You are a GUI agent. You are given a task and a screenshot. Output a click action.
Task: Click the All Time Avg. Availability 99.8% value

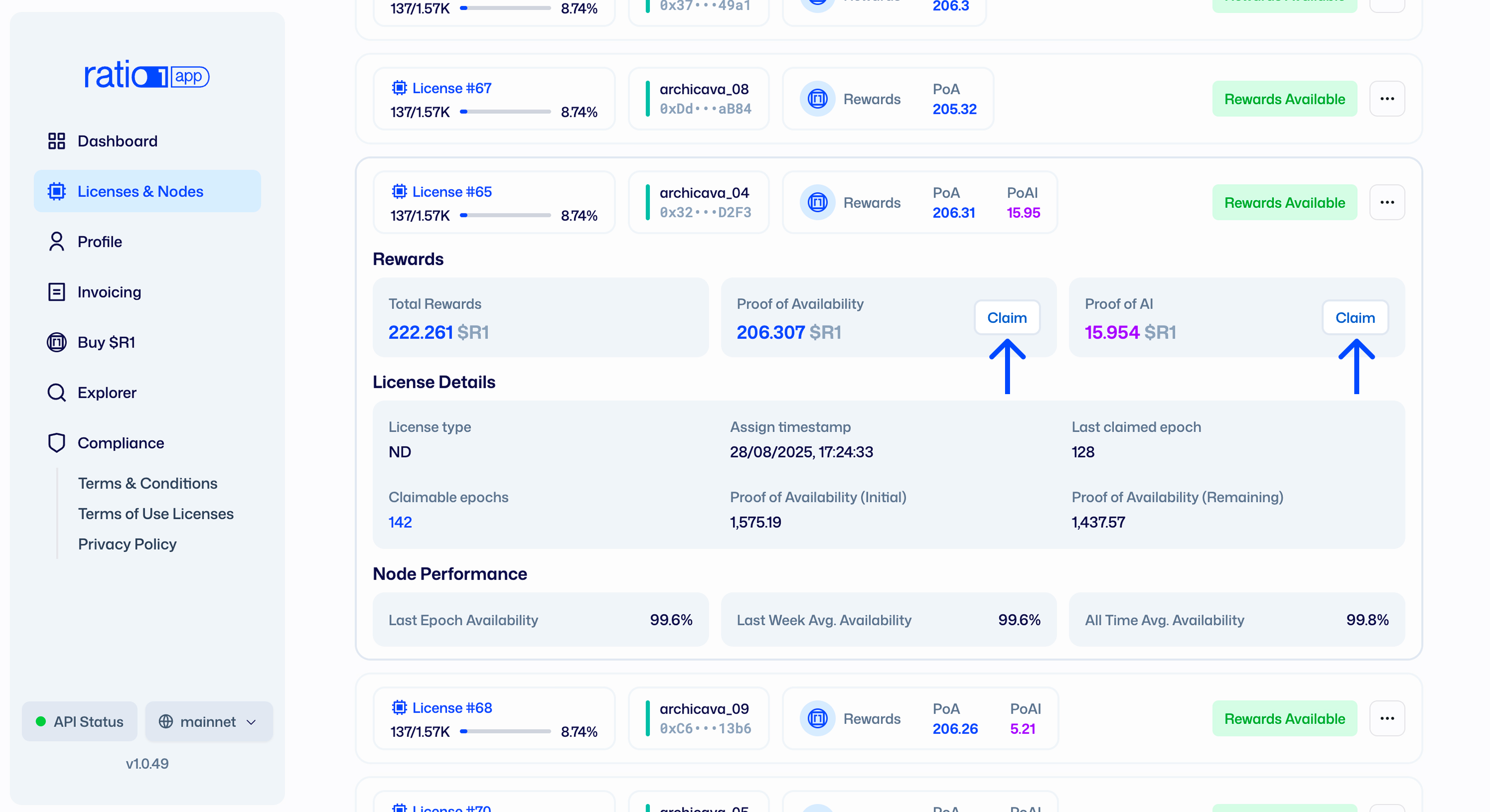[x=1367, y=619]
